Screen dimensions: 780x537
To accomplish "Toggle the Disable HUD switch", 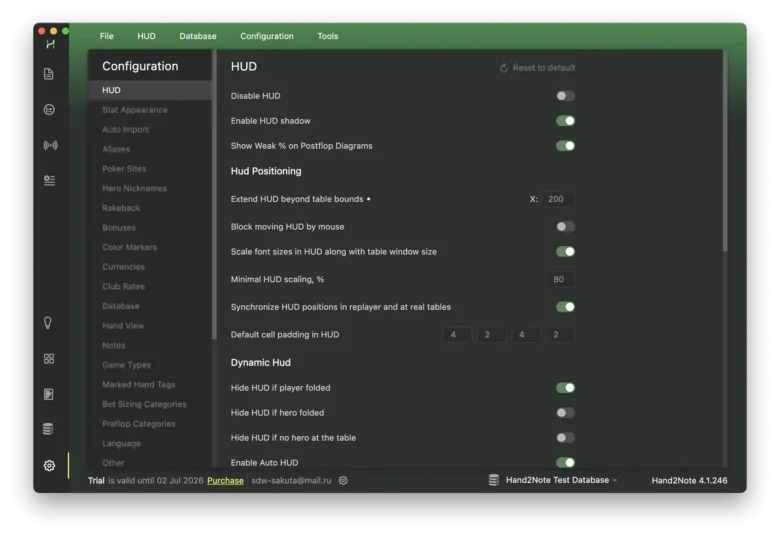I will pyautogui.click(x=565, y=95).
